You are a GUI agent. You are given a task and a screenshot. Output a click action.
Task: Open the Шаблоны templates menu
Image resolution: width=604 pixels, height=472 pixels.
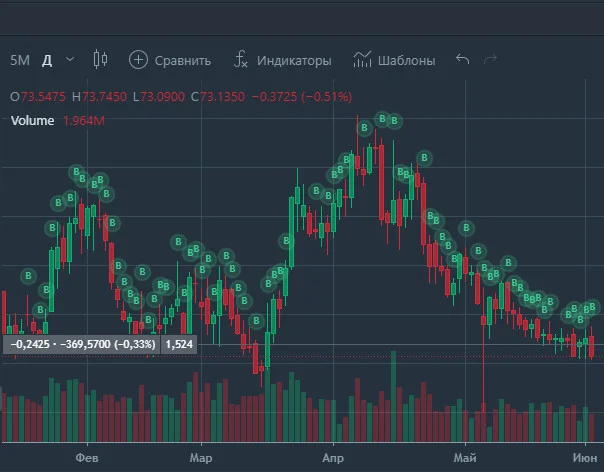click(x=406, y=60)
